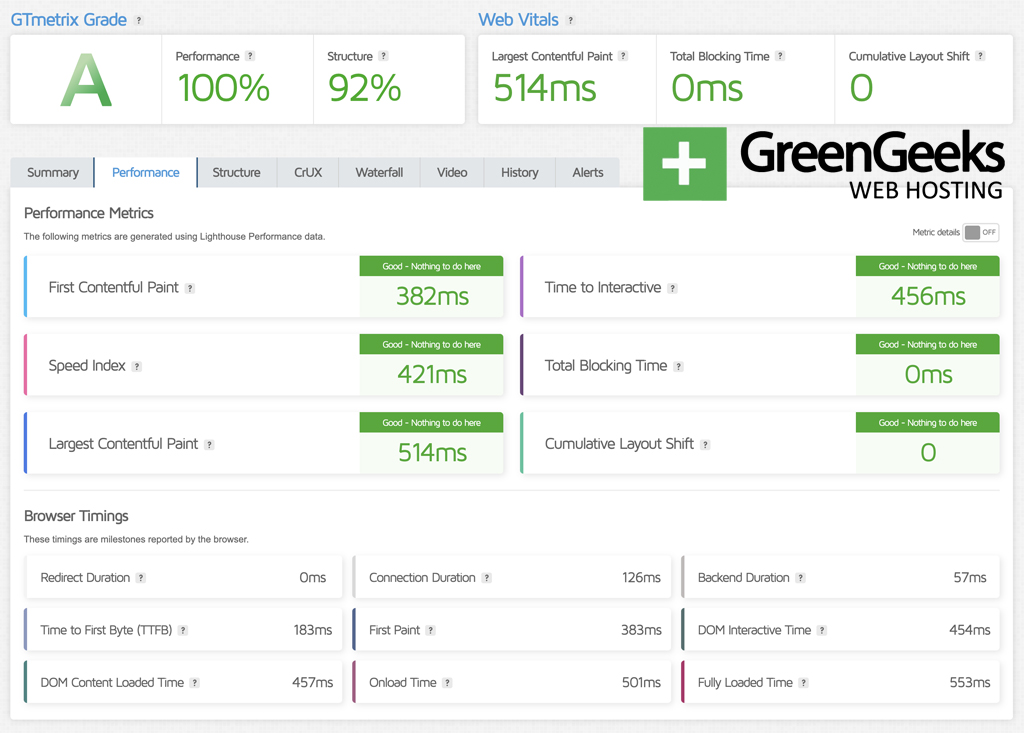Screen dimensions: 1024x733
Task: Open help icon in Cumulative Layout Shift metric row
Action: tap(705, 445)
